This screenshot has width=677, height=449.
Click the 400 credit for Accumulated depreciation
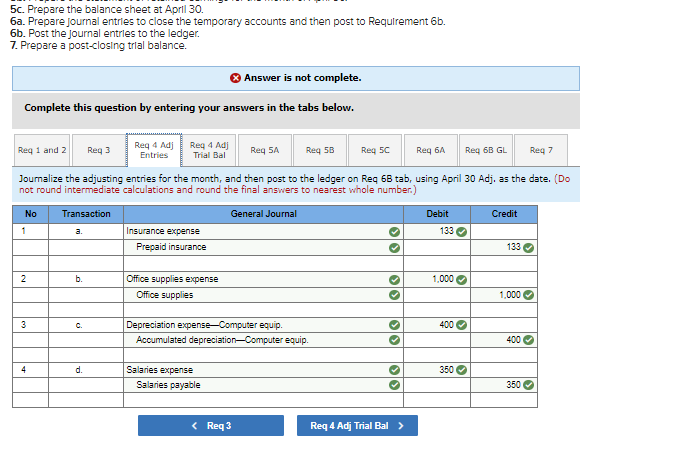pos(513,340)
